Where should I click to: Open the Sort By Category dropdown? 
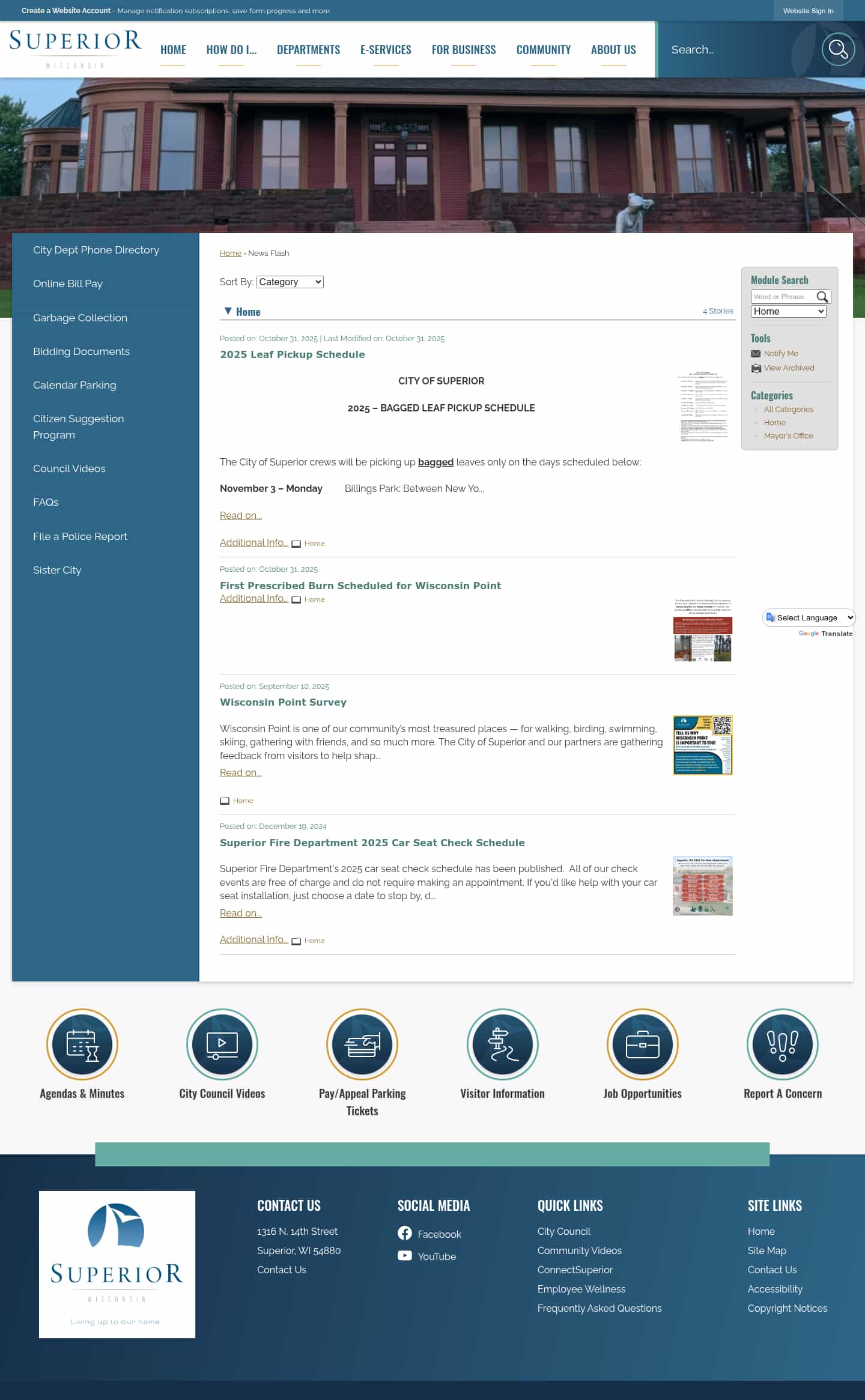(290, 282)
